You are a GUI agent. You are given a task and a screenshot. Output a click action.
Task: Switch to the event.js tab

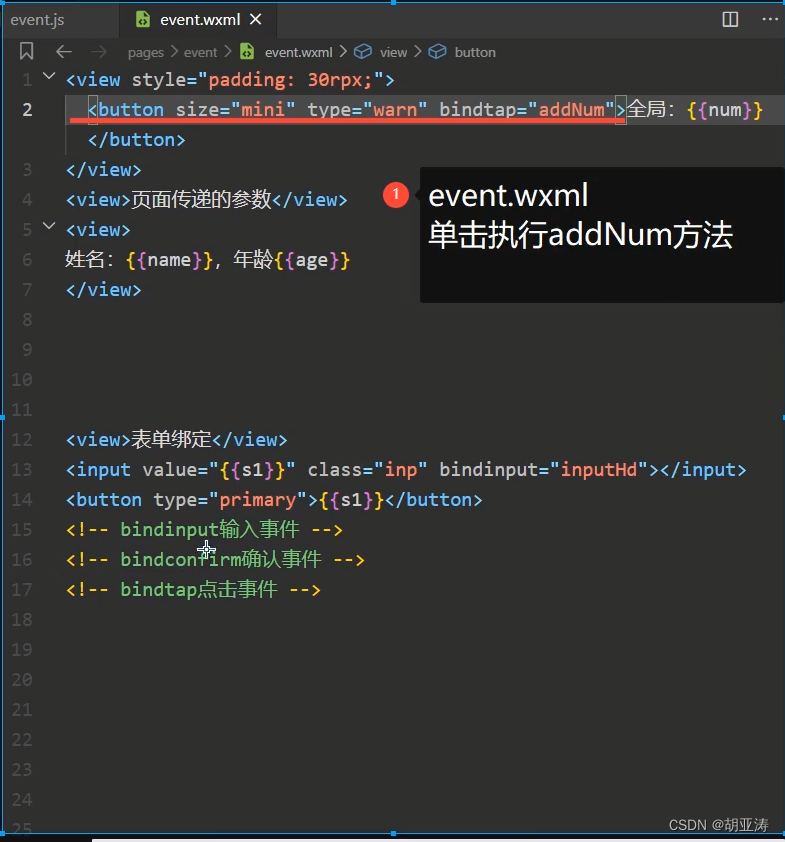pyautogui.click(x=38, y=20)
